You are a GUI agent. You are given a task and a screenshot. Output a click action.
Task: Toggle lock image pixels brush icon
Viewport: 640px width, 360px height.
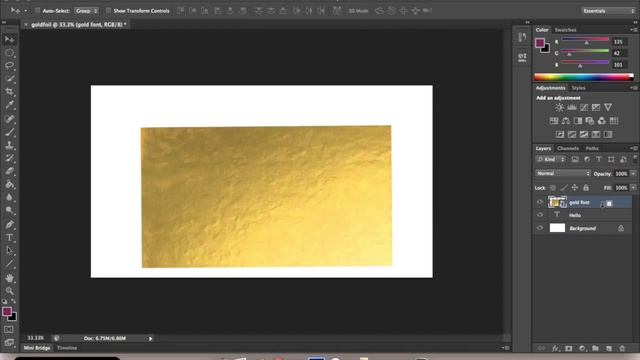click(x=564, y=188)
